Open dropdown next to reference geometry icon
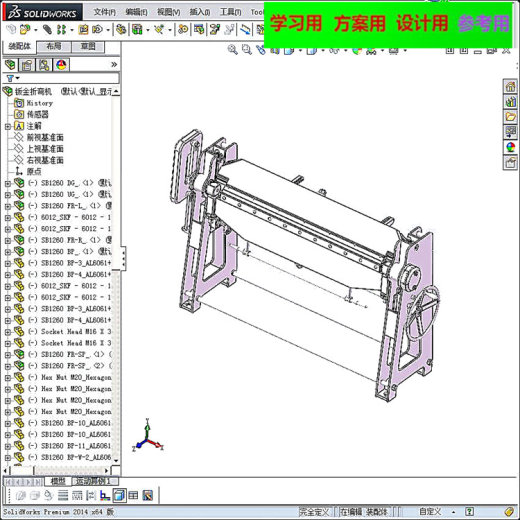The height and width of the screenshot is (520, 520). point(170,30)
